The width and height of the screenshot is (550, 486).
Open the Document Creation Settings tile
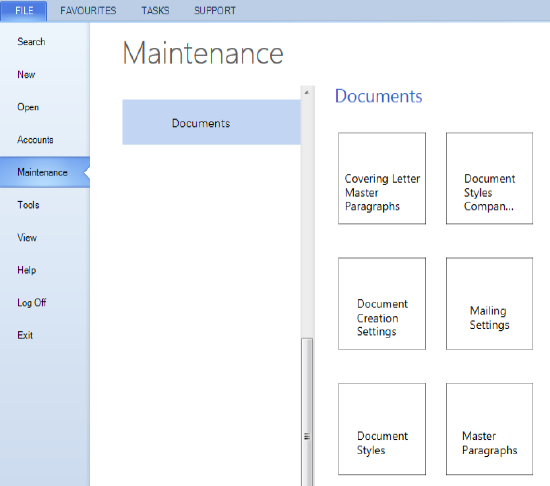point(382,304)
